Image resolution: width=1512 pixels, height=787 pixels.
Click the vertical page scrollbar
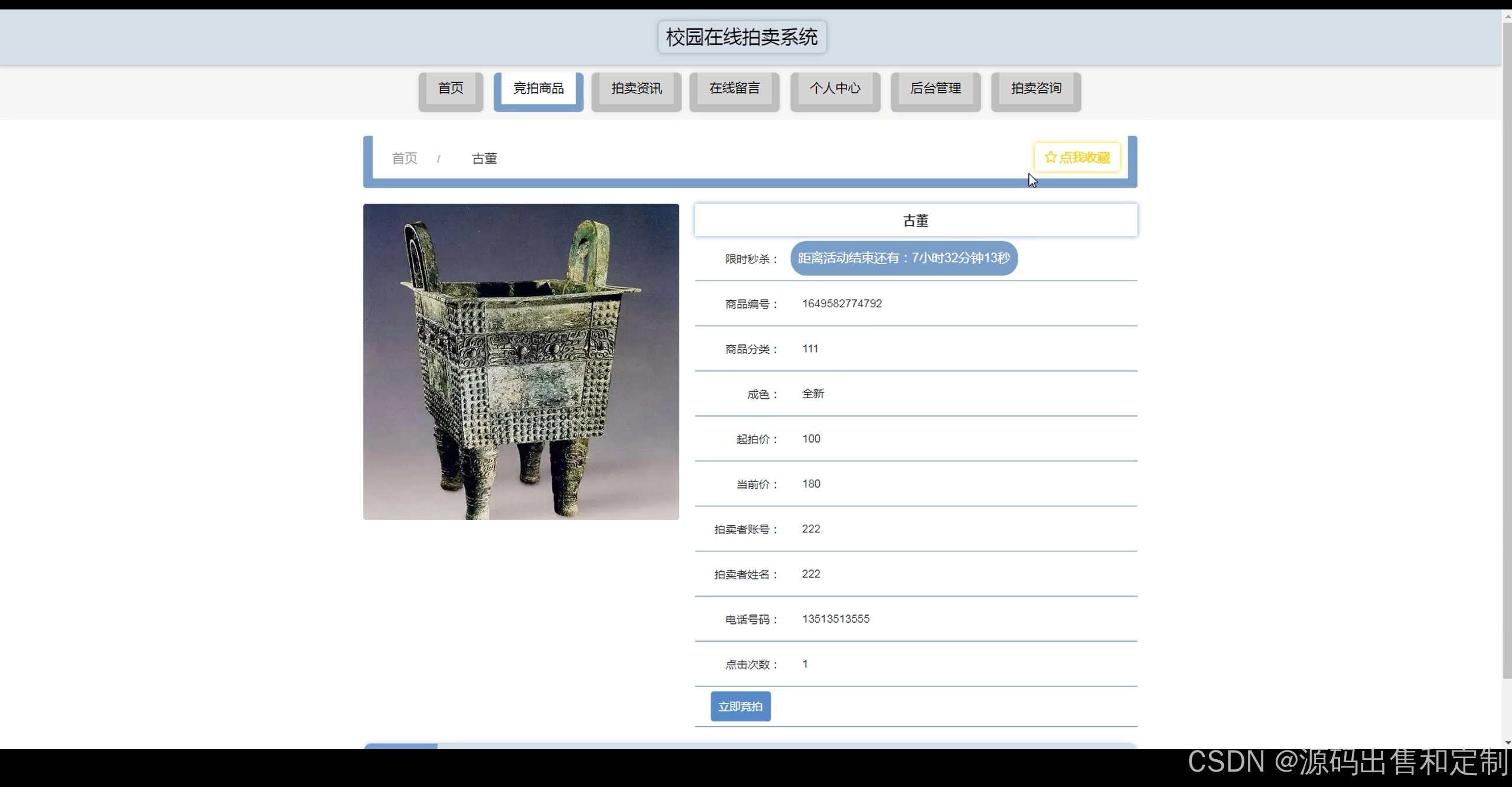pos(1507,355)
